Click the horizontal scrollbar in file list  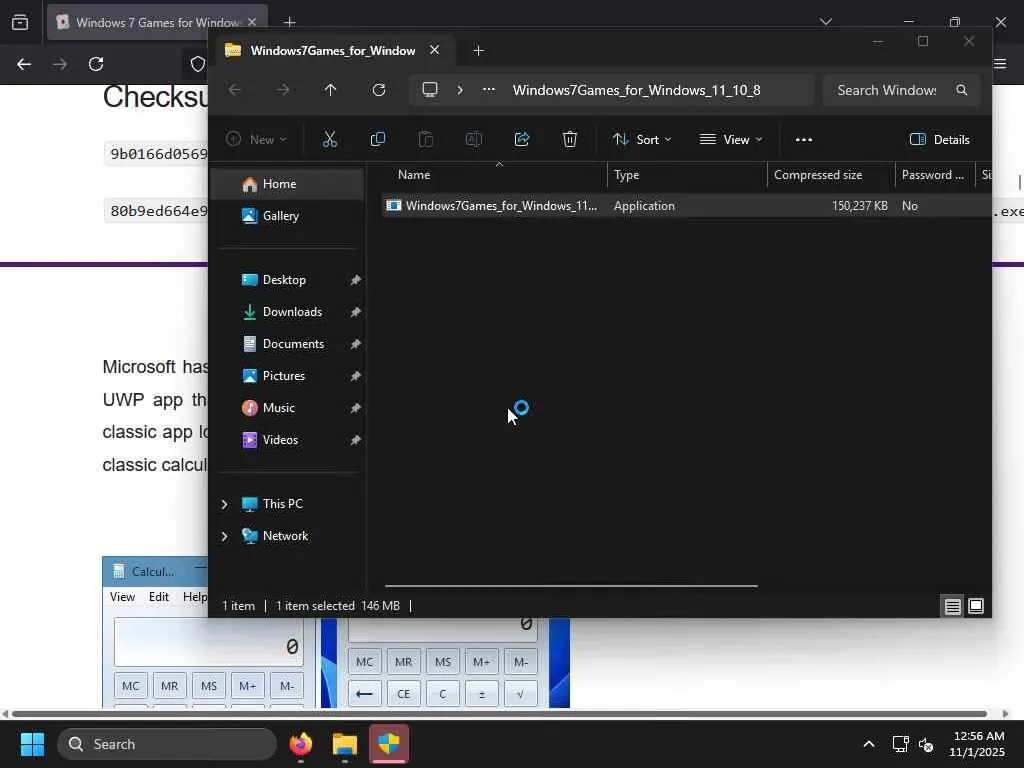(571, 586)
